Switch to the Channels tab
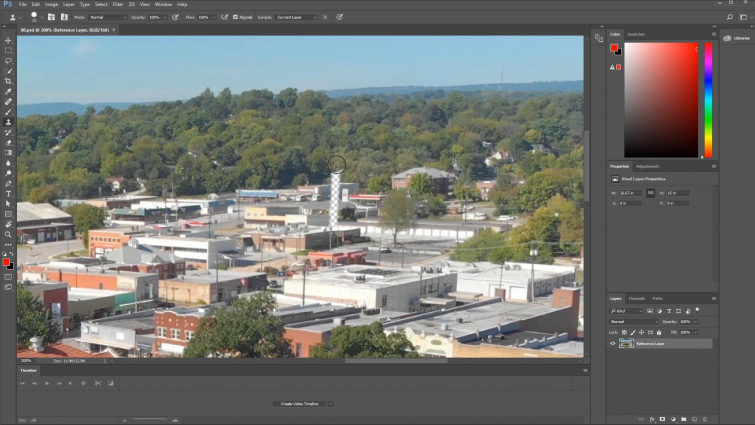Viewport: 755px width, 425px height. 636,298
